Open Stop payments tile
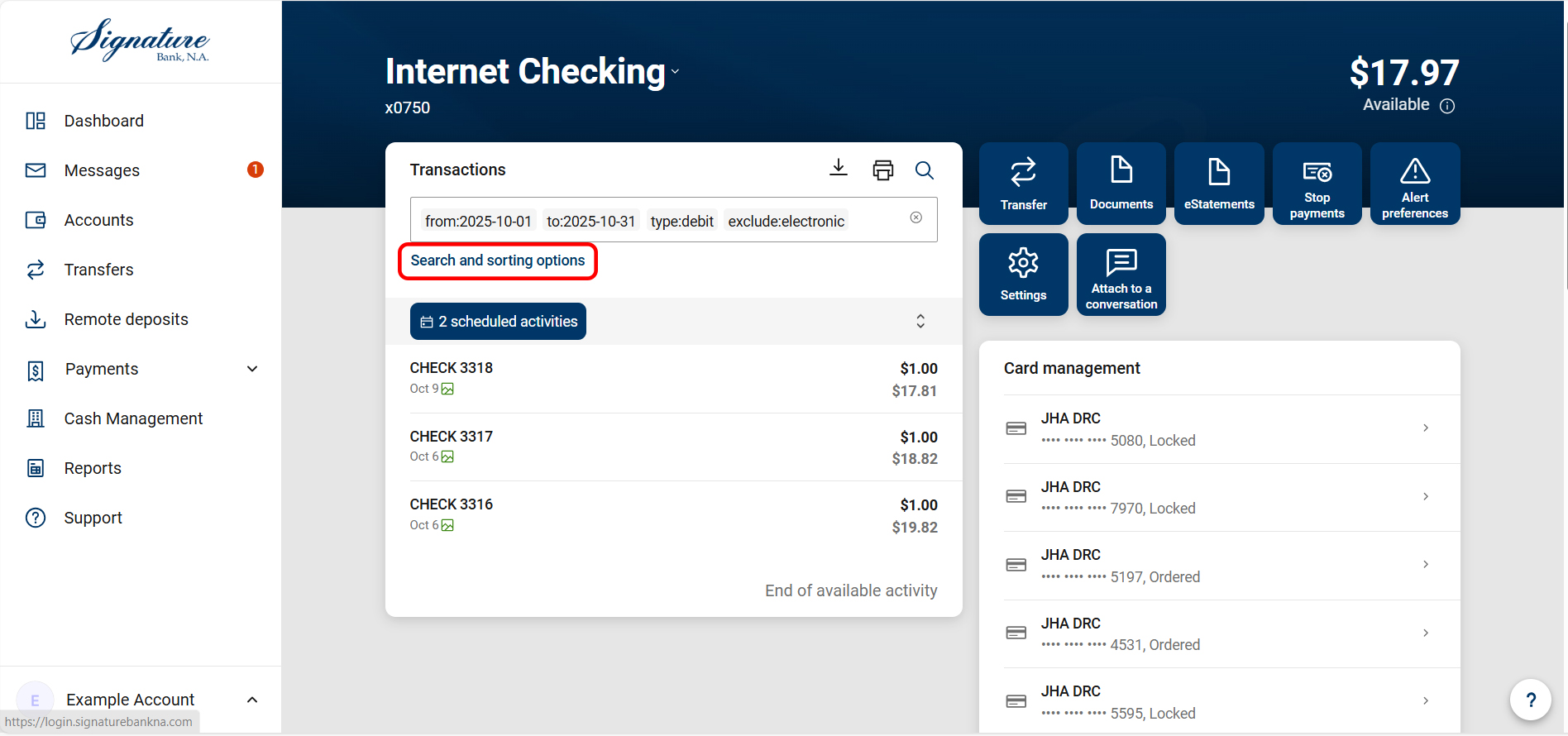The height and width of the screenshot is (736, 1568). pos(1317,184)
